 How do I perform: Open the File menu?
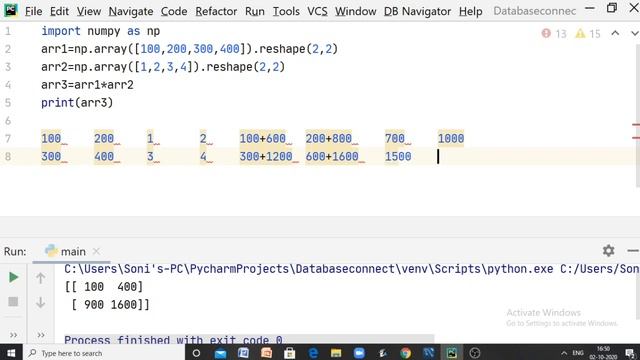click(x=33, y=11)
